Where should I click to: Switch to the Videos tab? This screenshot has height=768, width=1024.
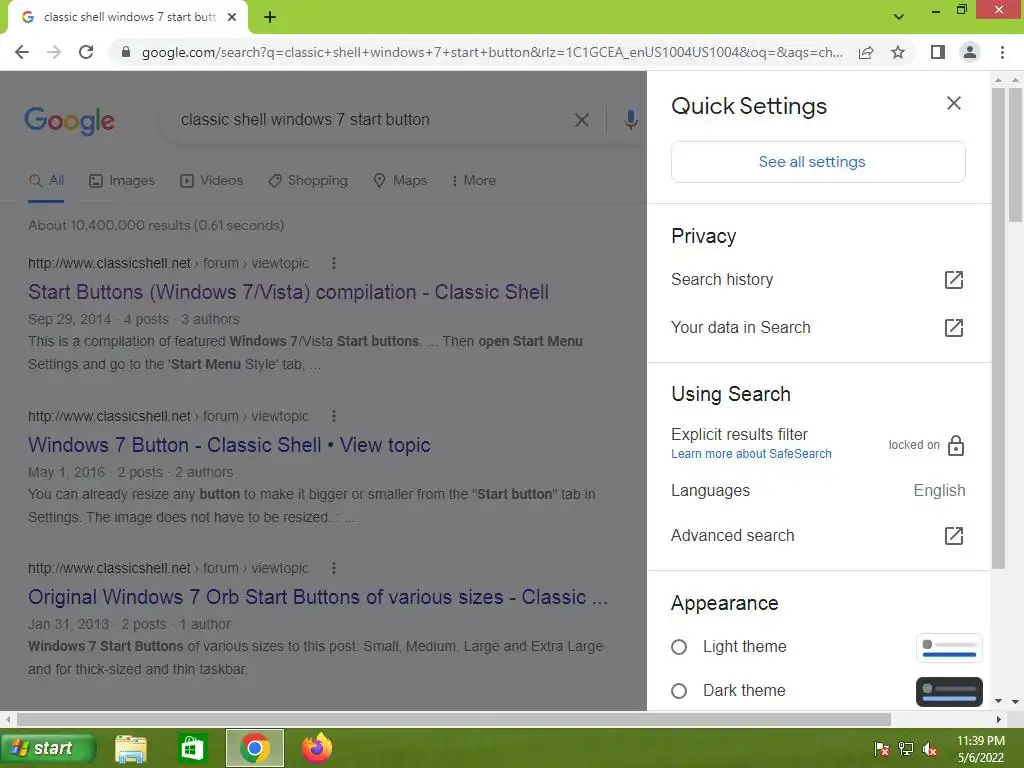click(x=211, y=181)
